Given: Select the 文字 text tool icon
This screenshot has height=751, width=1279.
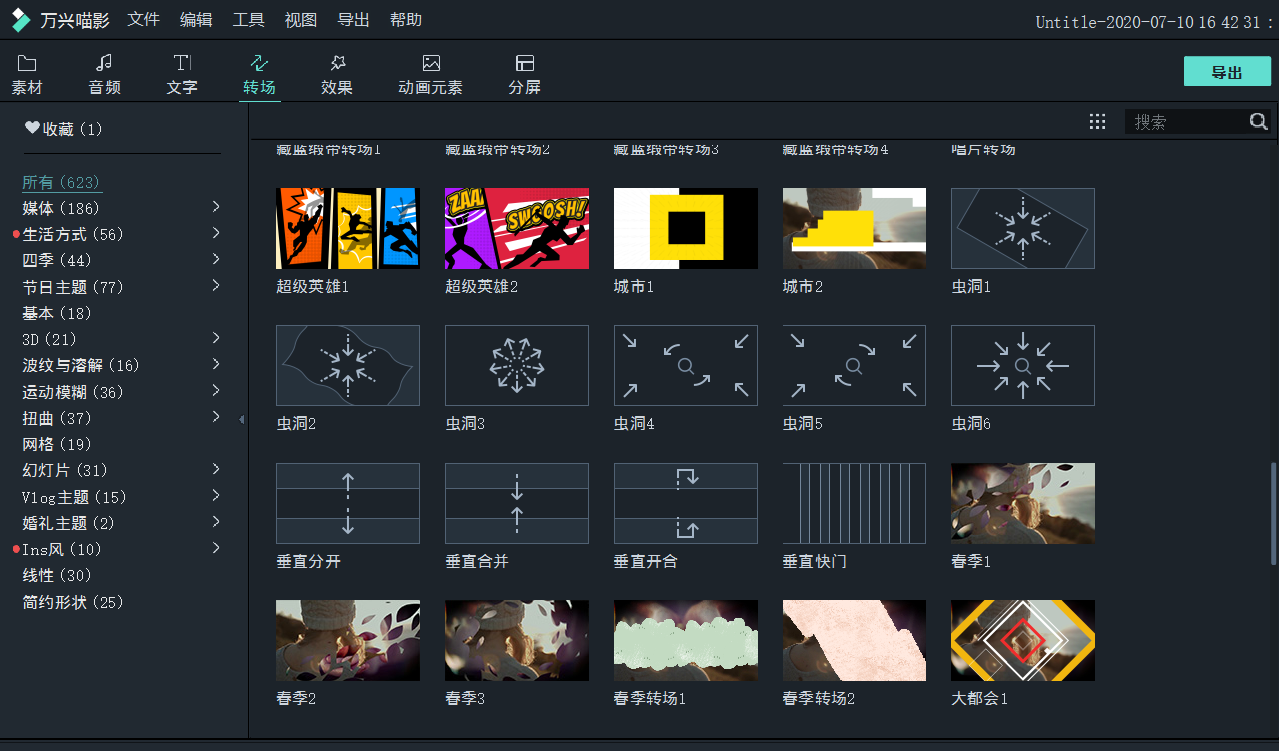Looking at the screenshot, I should (x=182, y=64).
